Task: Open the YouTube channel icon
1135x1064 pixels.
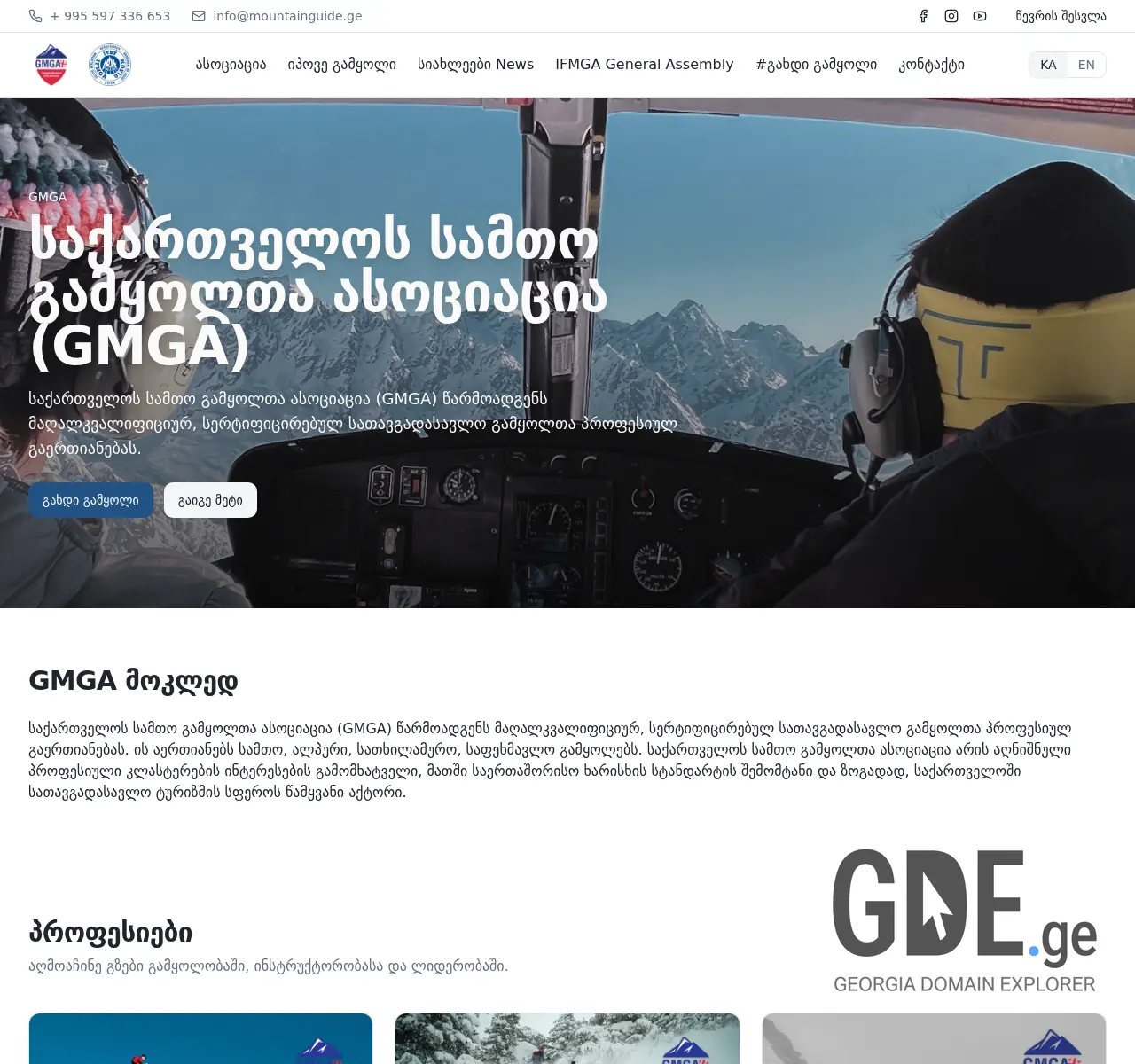Action: [980, 16]
